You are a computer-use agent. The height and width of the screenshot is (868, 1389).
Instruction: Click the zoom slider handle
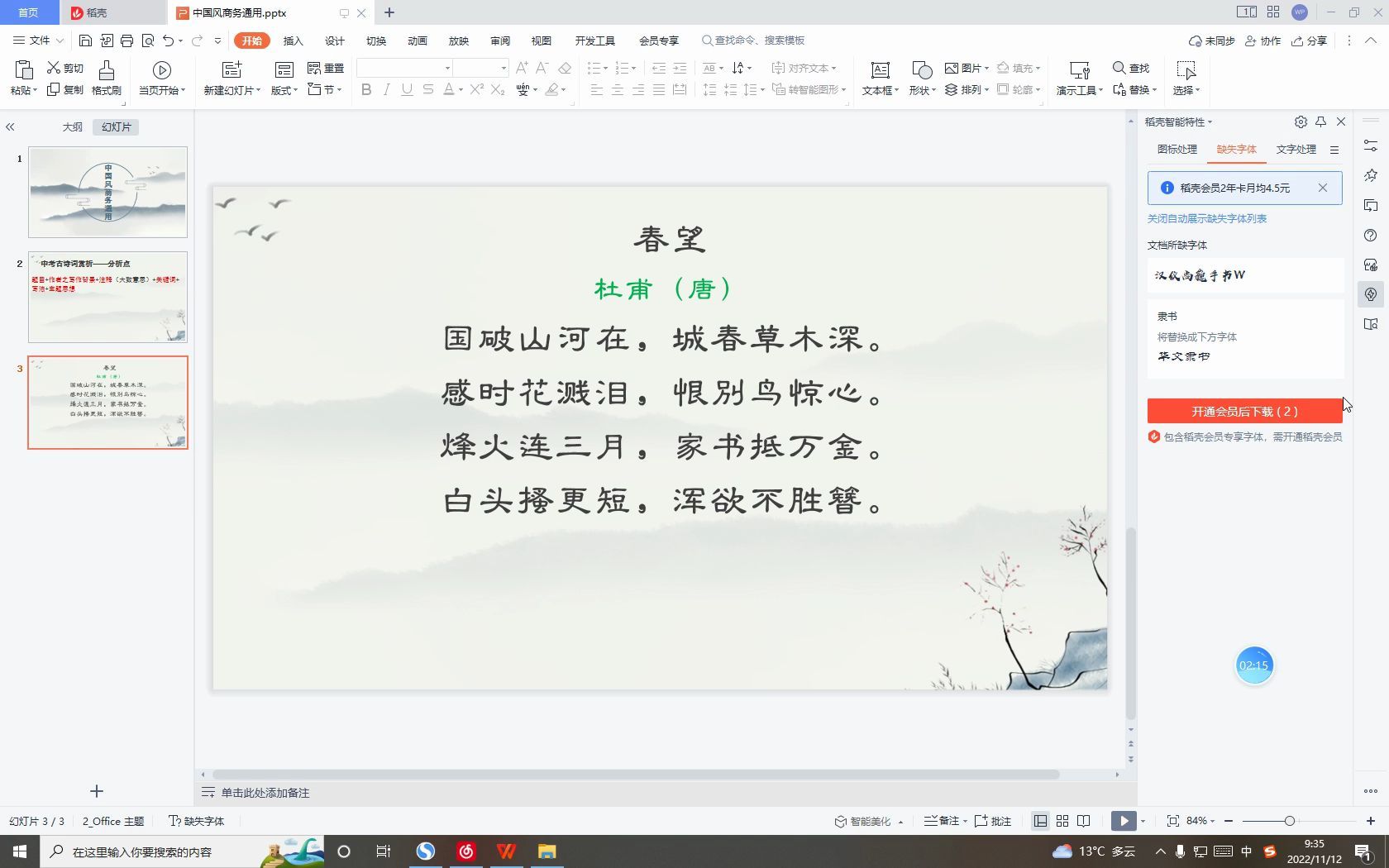(1289, 821)
